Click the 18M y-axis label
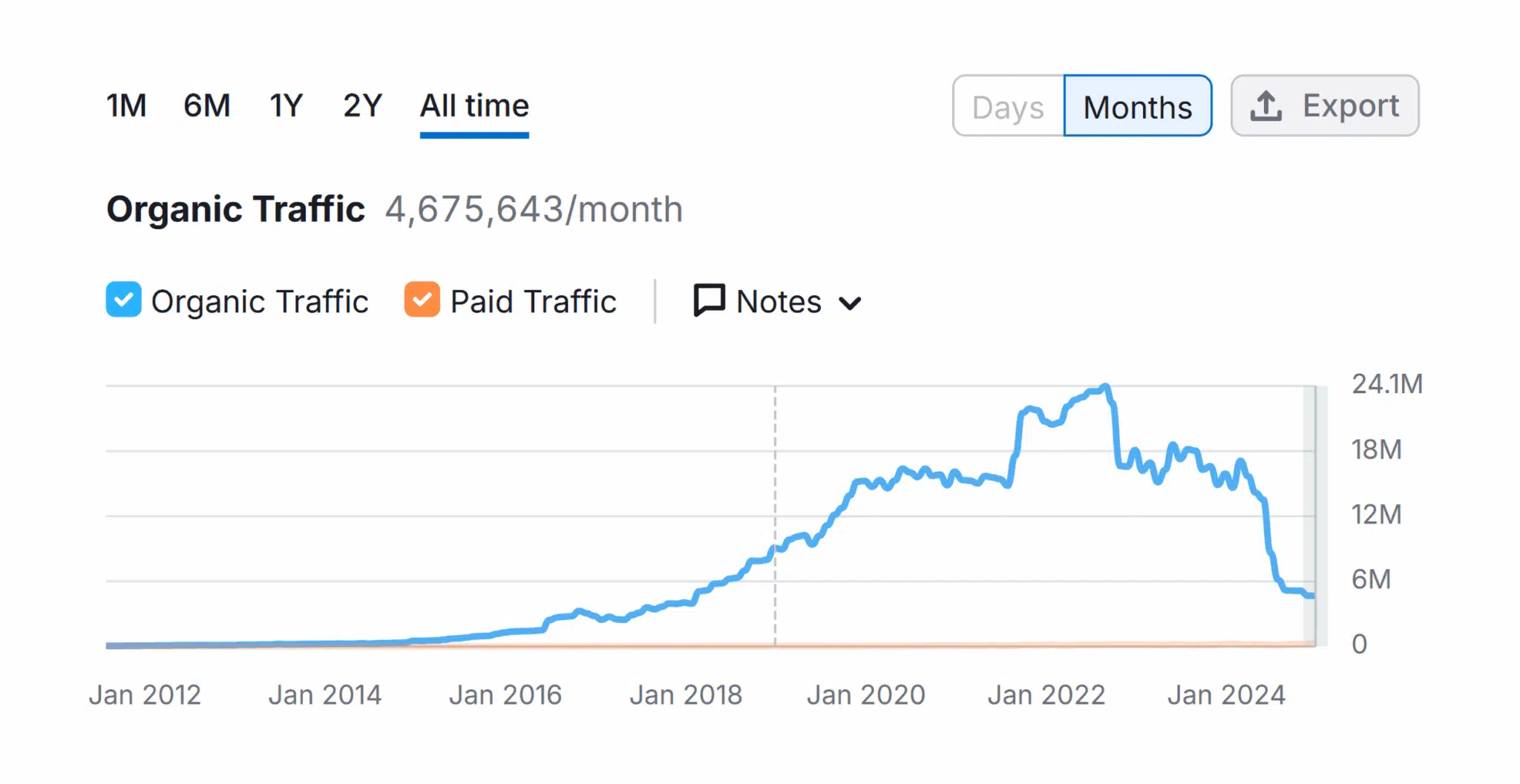 coord(1377,449)
